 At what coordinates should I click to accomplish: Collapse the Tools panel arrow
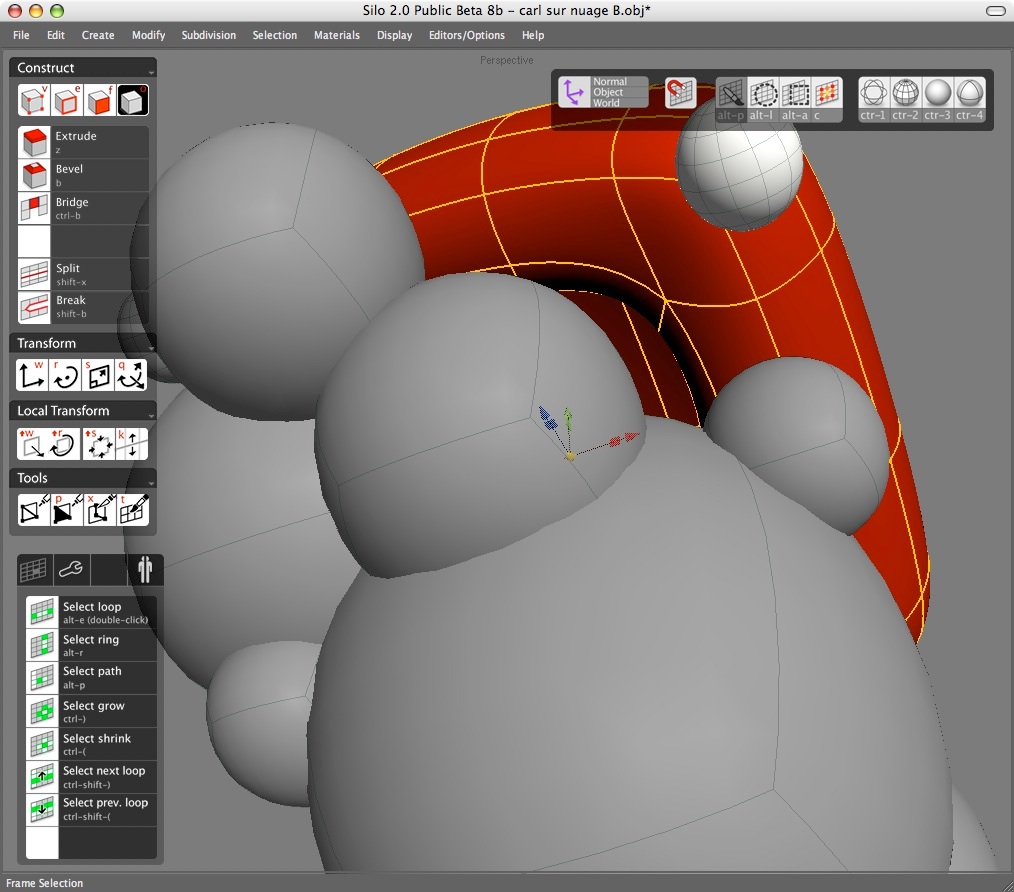[151, 481]
